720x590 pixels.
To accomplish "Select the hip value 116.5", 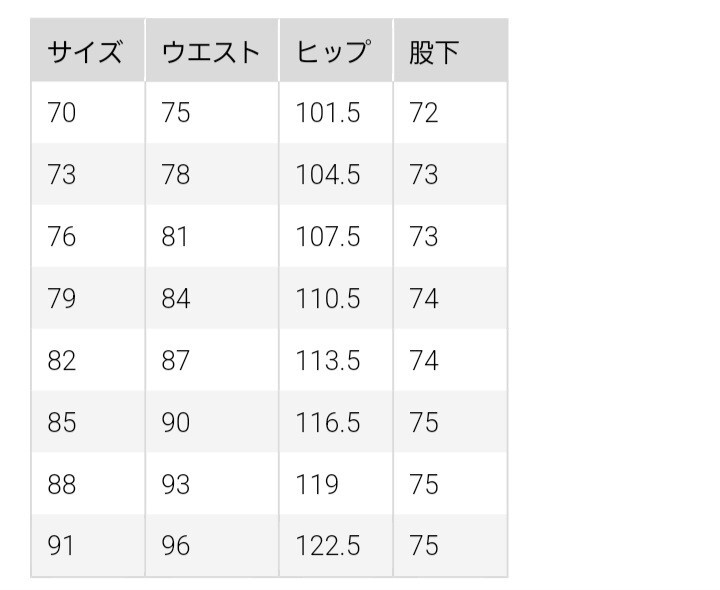I will (327, 423).
